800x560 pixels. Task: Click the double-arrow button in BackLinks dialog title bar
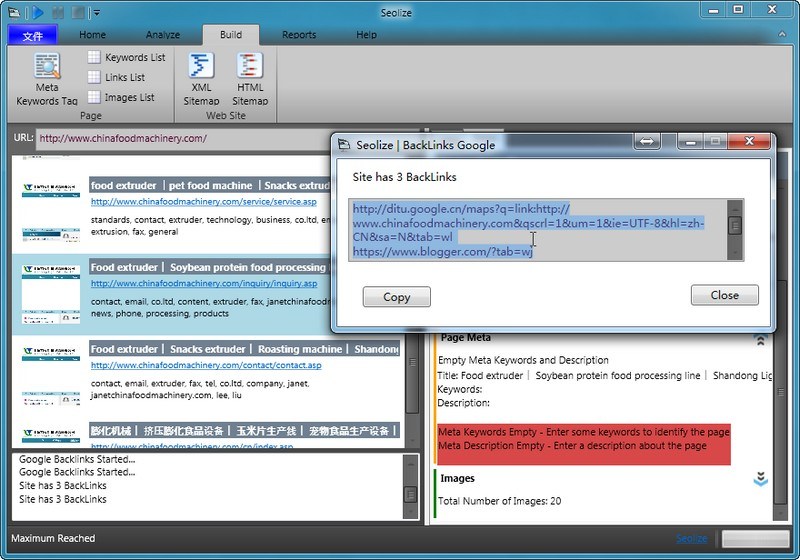click(x=647, y=141)
